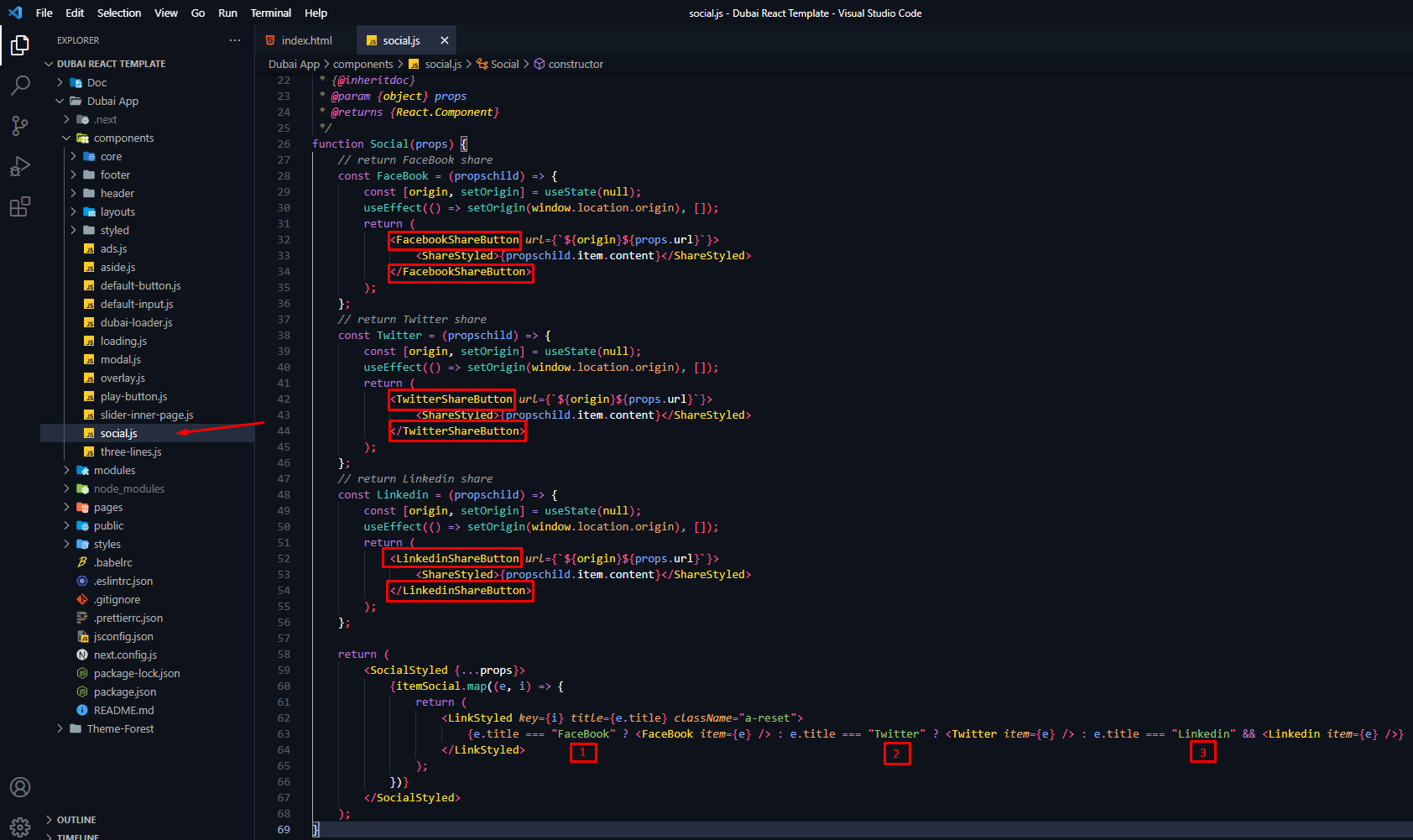The image size is (1413, 840).
Task: Open slider-inner-page.js file
Action: 148,415
